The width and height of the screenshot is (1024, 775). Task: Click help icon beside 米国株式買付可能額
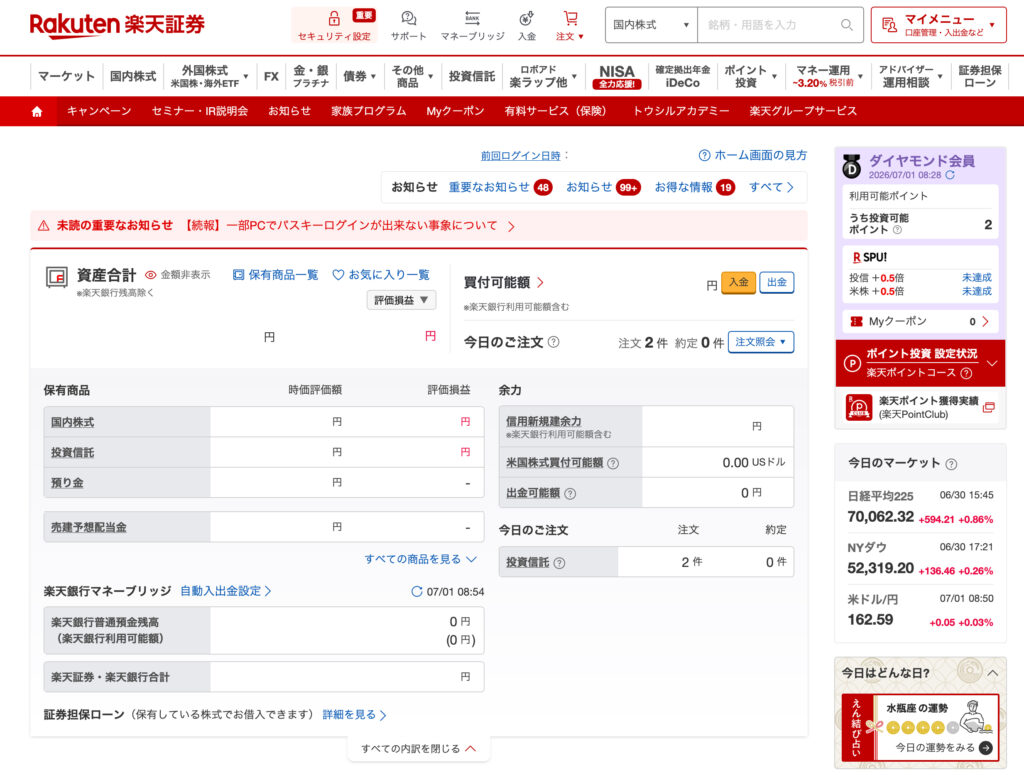pos(613,463)
